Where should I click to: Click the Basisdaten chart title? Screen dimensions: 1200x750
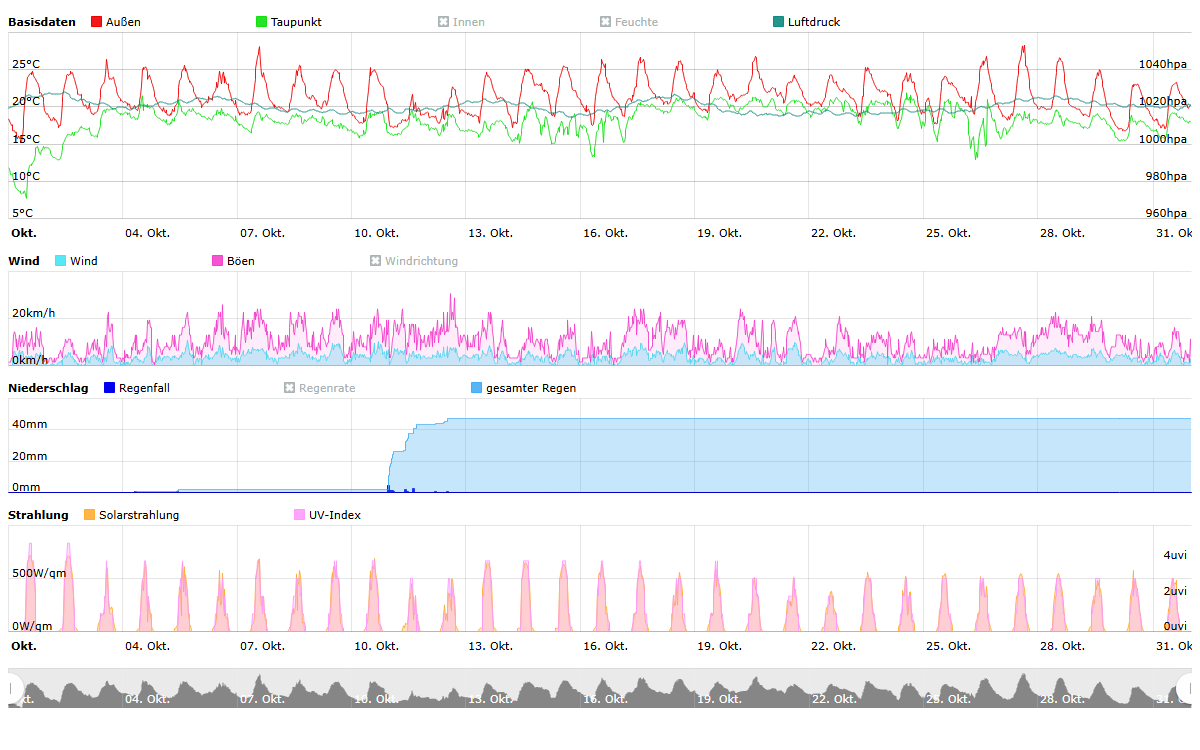pyautogui.click(x=42, y=22)
